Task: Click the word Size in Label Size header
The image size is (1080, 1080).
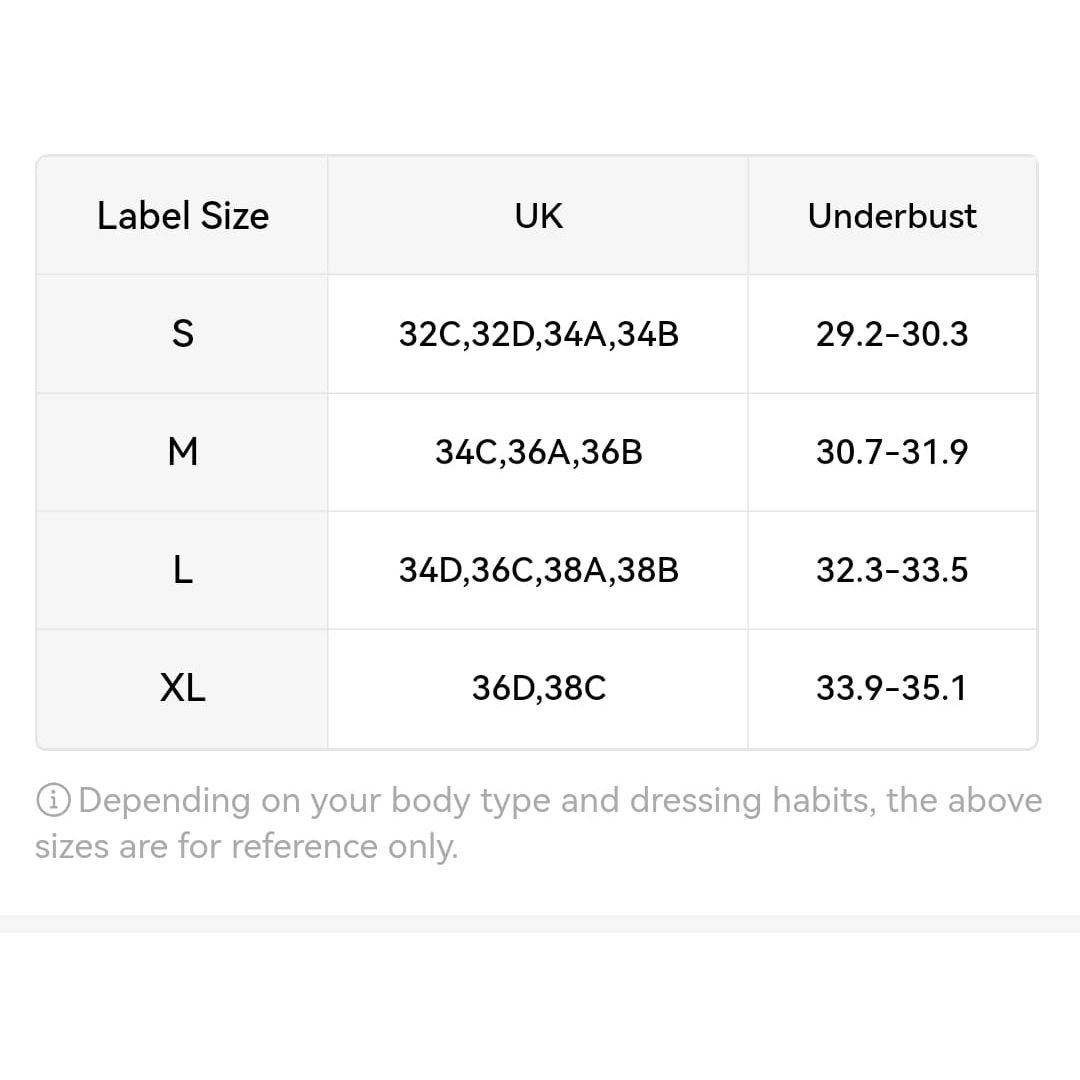Action: tap(235, 216)
